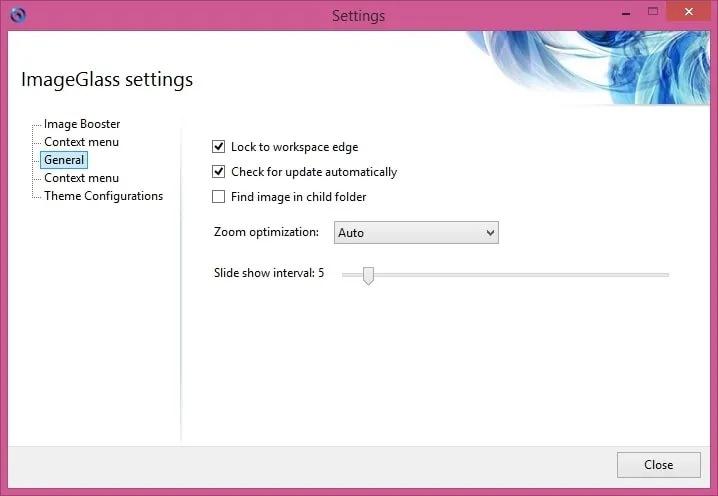Click the Slide show interval slider thumb
Screen dimensions: 718x496
click(x=368, y=276)
